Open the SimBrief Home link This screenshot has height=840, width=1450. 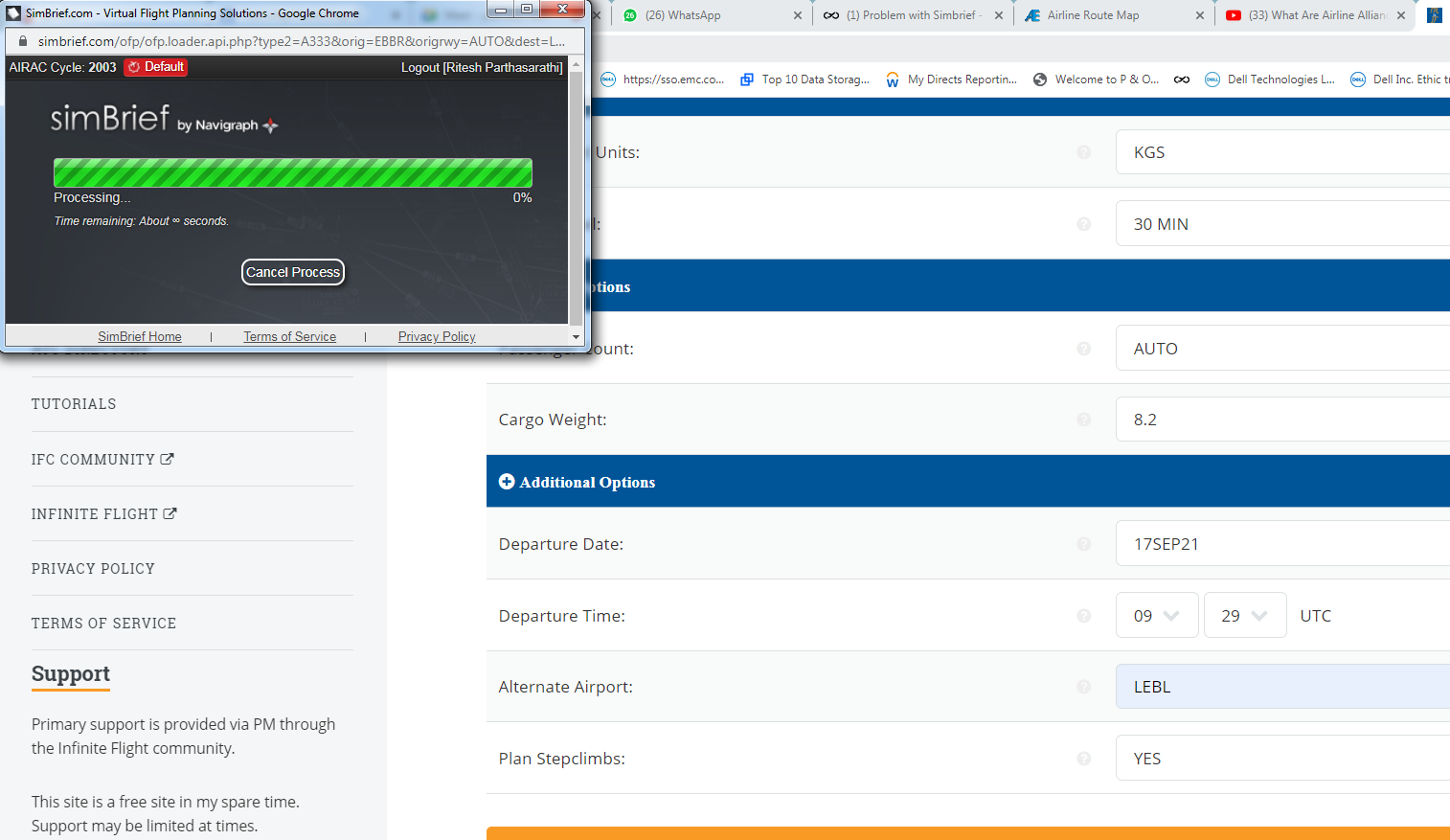[x=140, y=336]
